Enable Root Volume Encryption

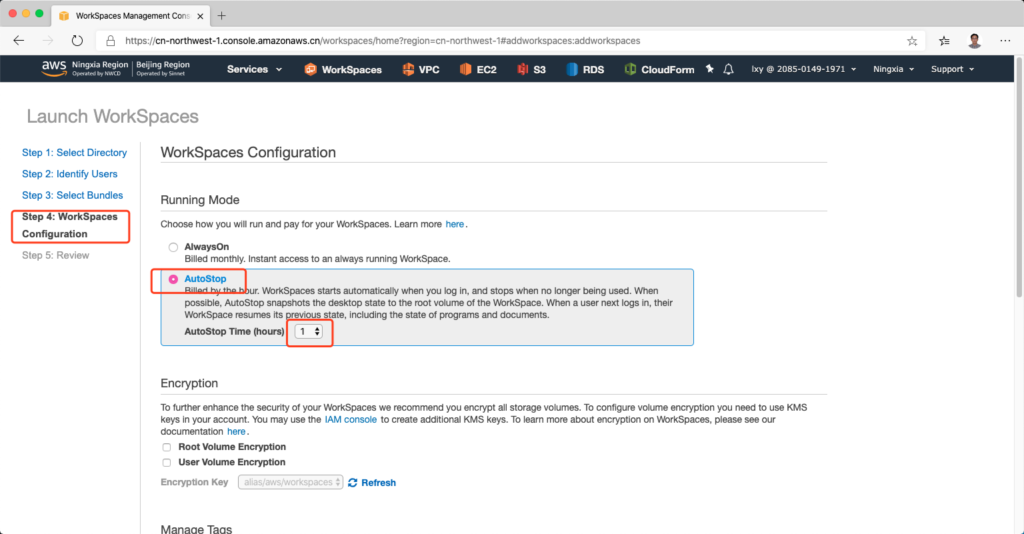pyautogui.click(x=166, y=447)
